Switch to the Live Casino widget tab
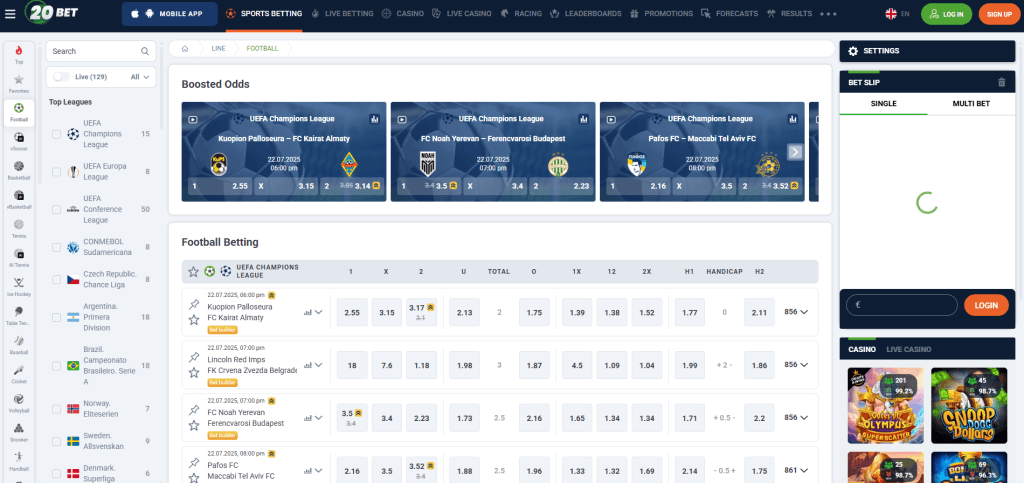Viewport: 1024px width, 483px height. click(908, 349)
